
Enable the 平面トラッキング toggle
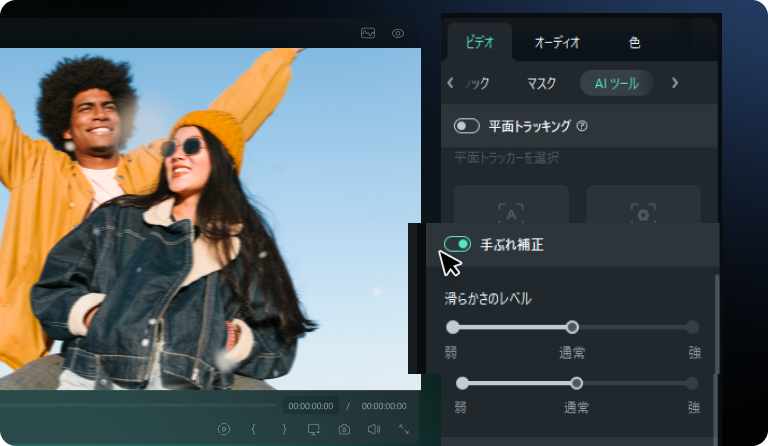[466, 126]
